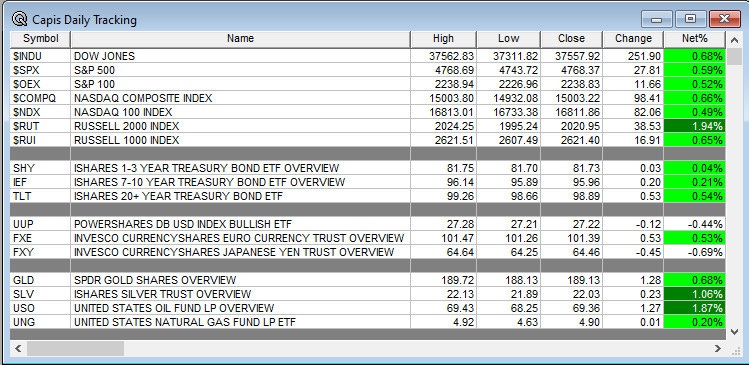
Task: Click the horizontal scrollbar left arrow
Action: [18, 349]
